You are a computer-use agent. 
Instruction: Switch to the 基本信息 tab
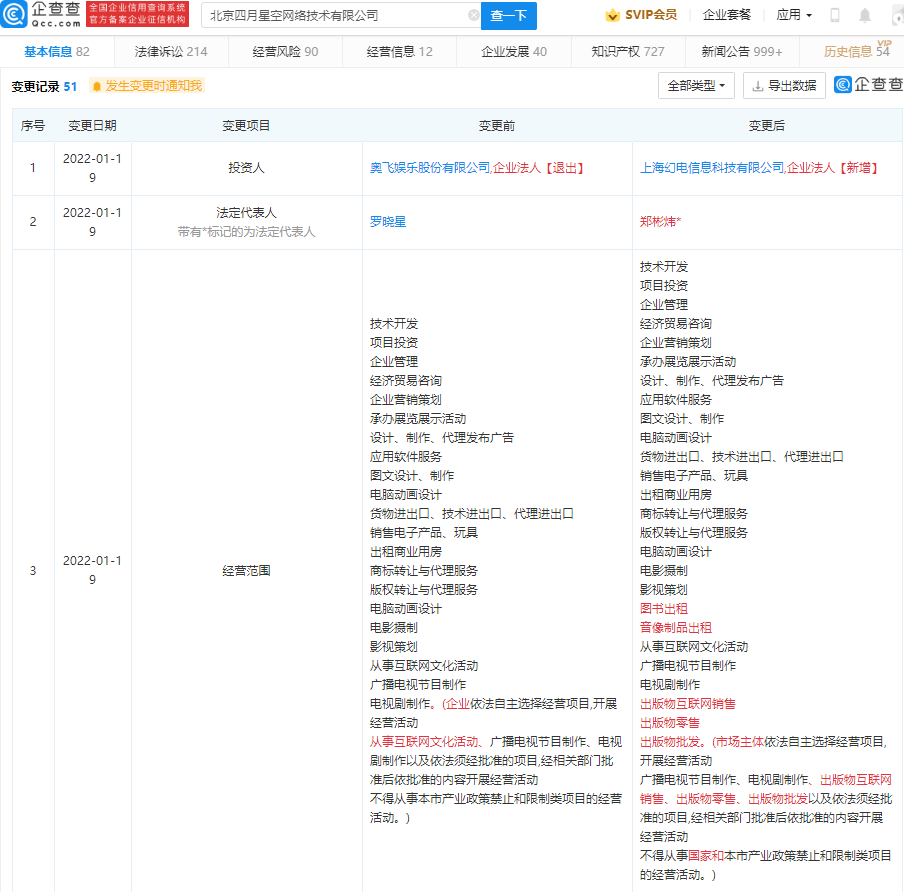(x=46, y=51)
